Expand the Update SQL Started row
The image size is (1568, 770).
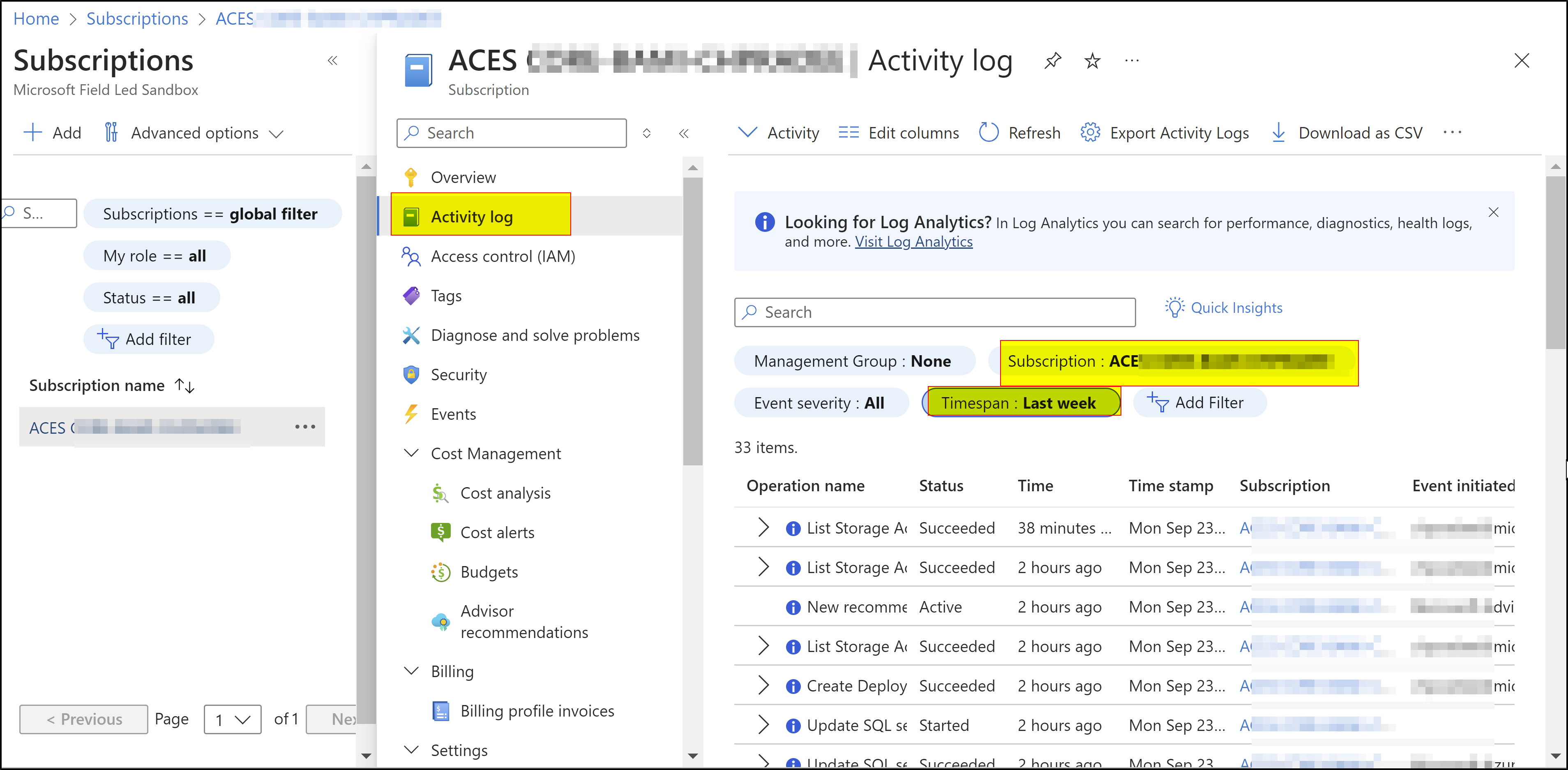coord(763,726)
